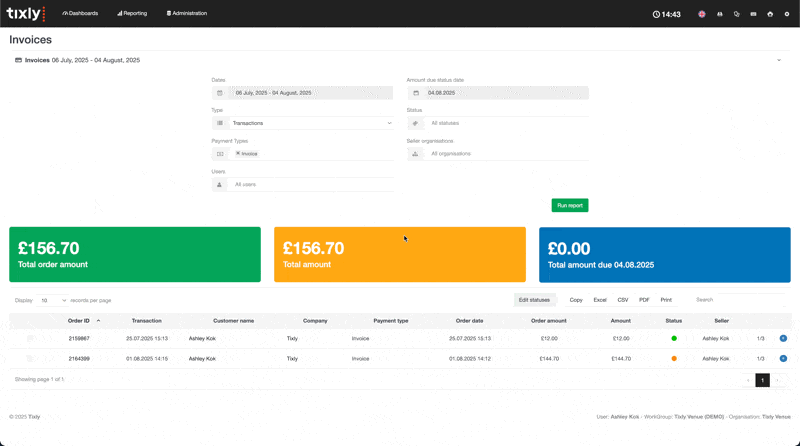This screenshot has width=800, height=446.
Task: Click the tag icon beside Status field
Action: (x=415, y=123)
